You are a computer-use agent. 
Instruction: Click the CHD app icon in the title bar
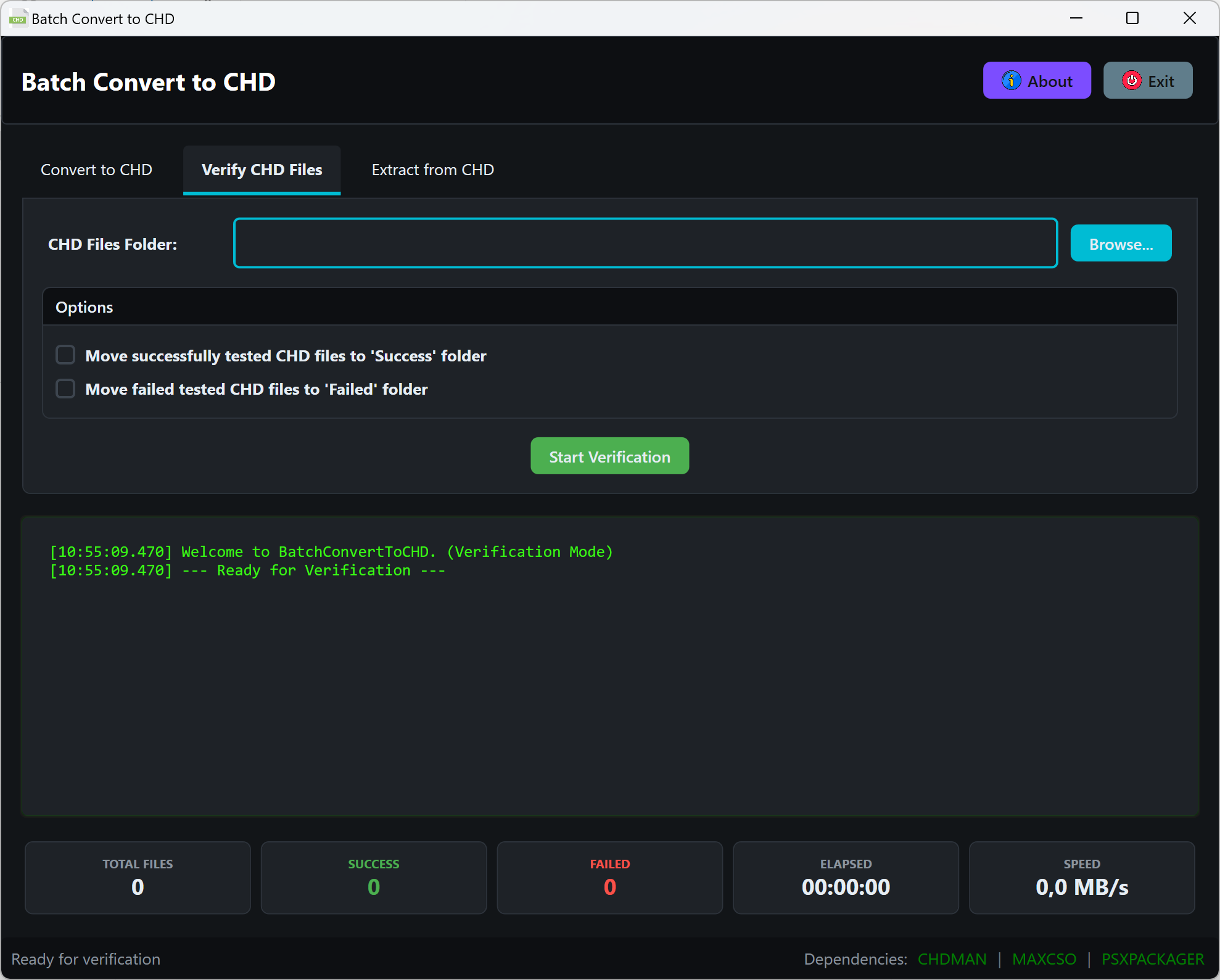pyautogui.click(x=18, y=19)
